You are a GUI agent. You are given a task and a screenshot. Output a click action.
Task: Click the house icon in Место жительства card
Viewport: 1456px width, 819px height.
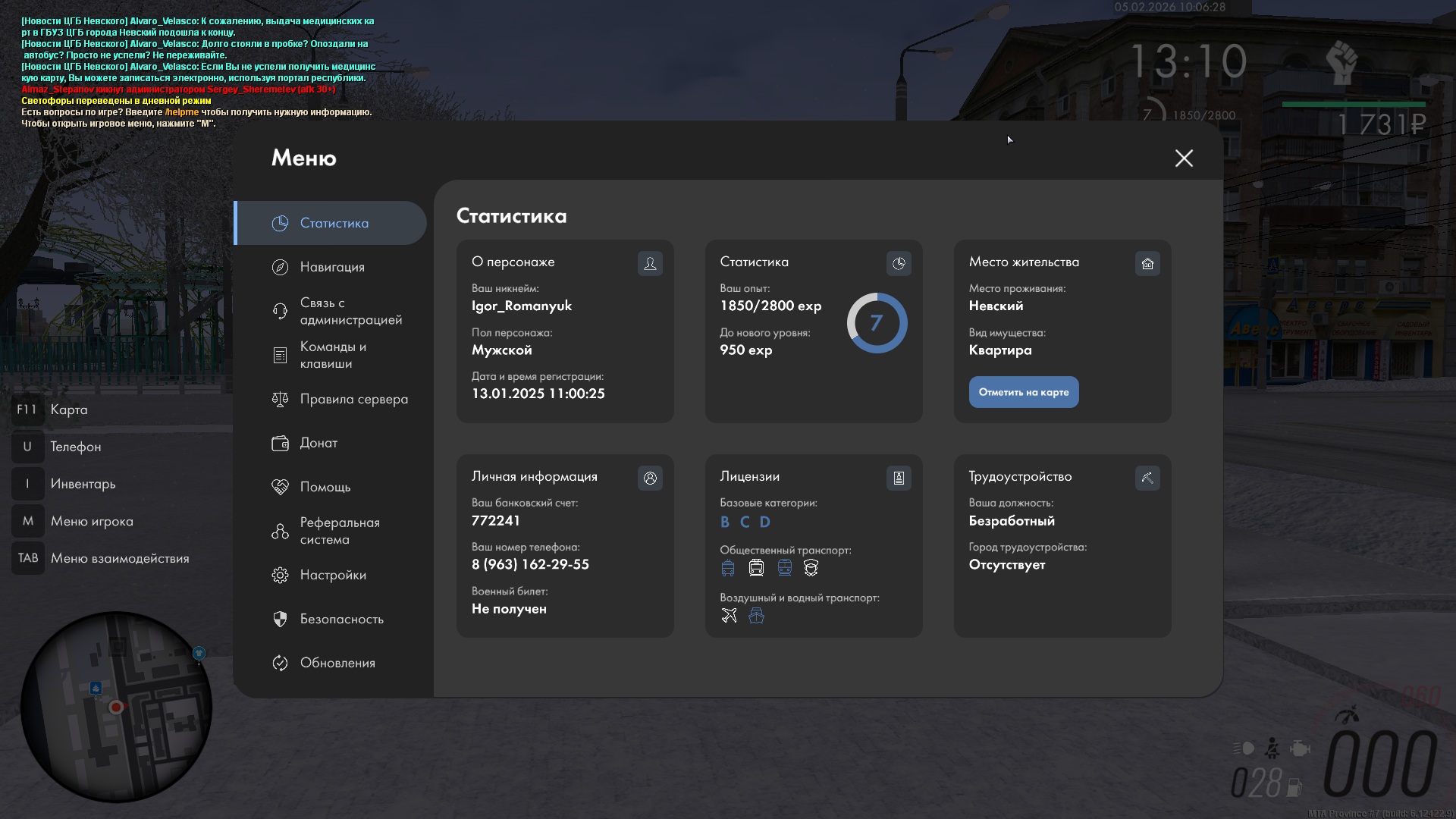pos(1147,263)
